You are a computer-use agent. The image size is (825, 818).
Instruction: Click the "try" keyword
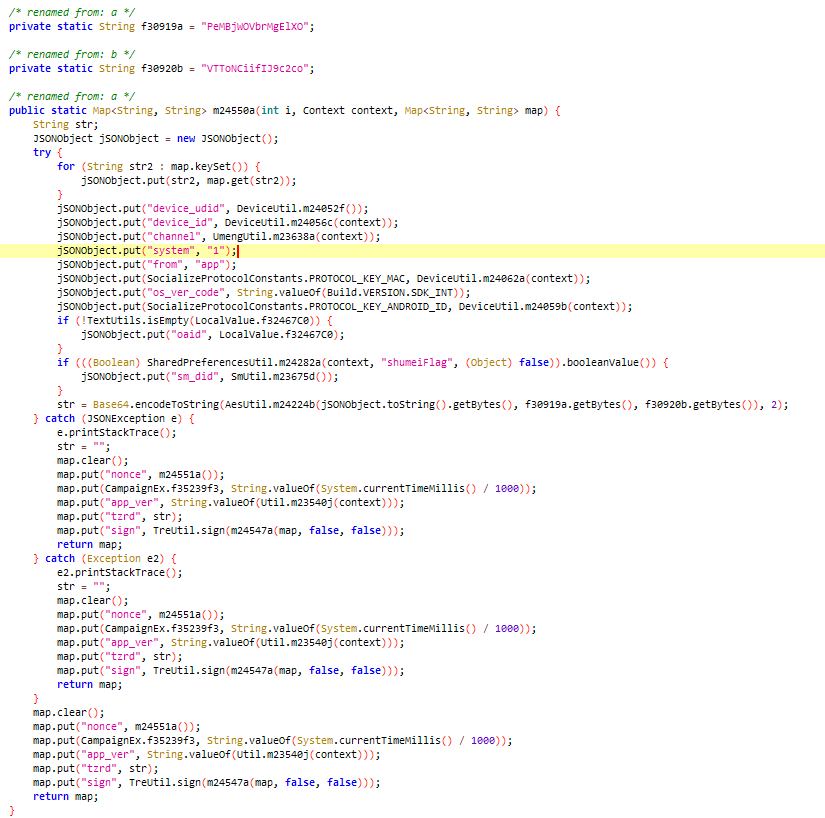(x=42, y=153)
